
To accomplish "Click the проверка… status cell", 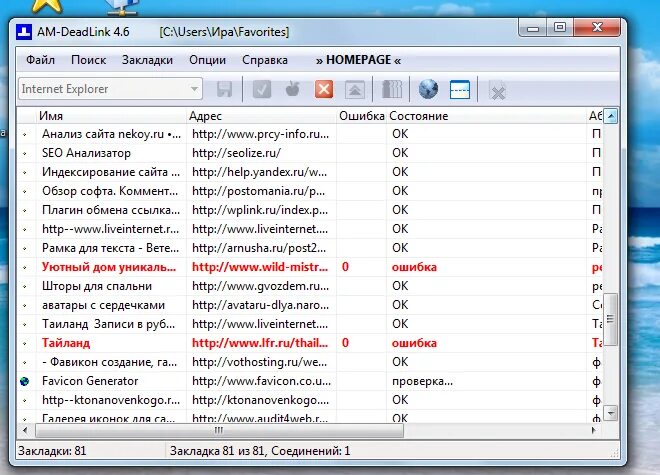I will pyautogui.click(x=422, y=381).
